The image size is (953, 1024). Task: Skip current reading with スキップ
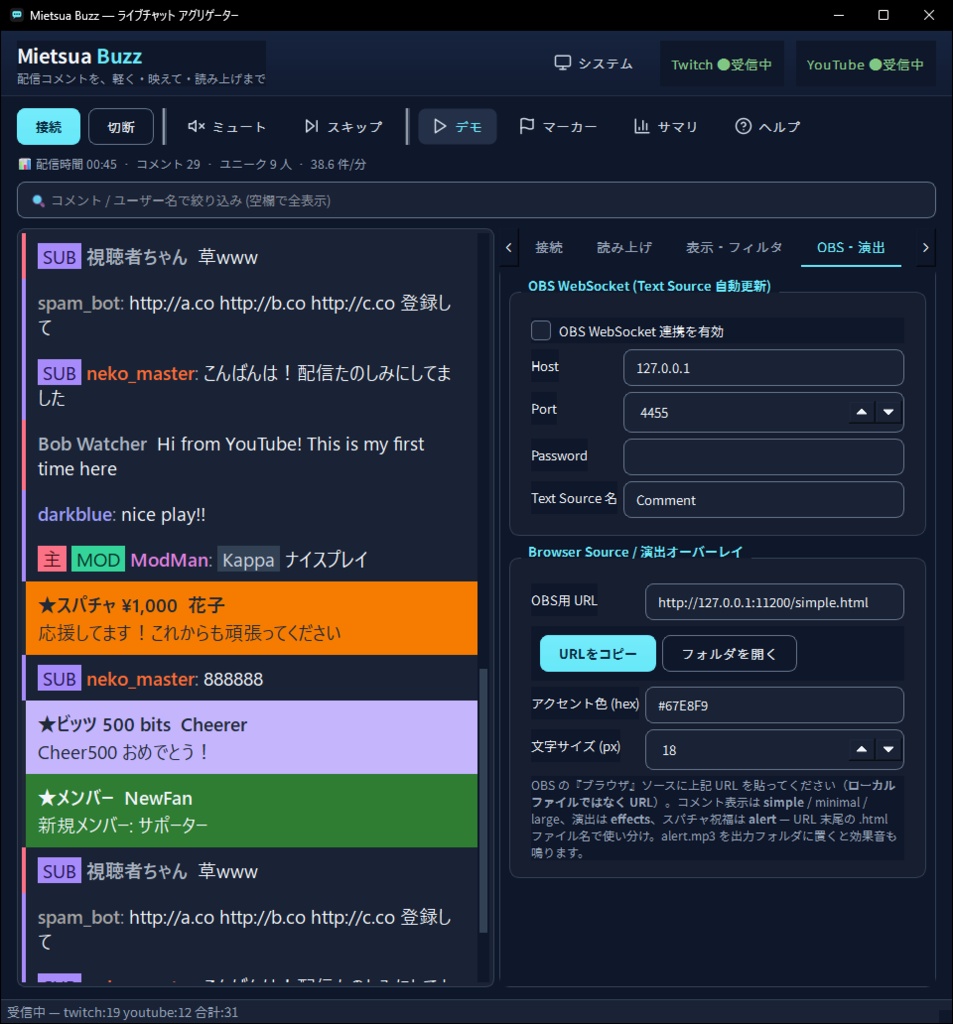[x=344, y=126]
